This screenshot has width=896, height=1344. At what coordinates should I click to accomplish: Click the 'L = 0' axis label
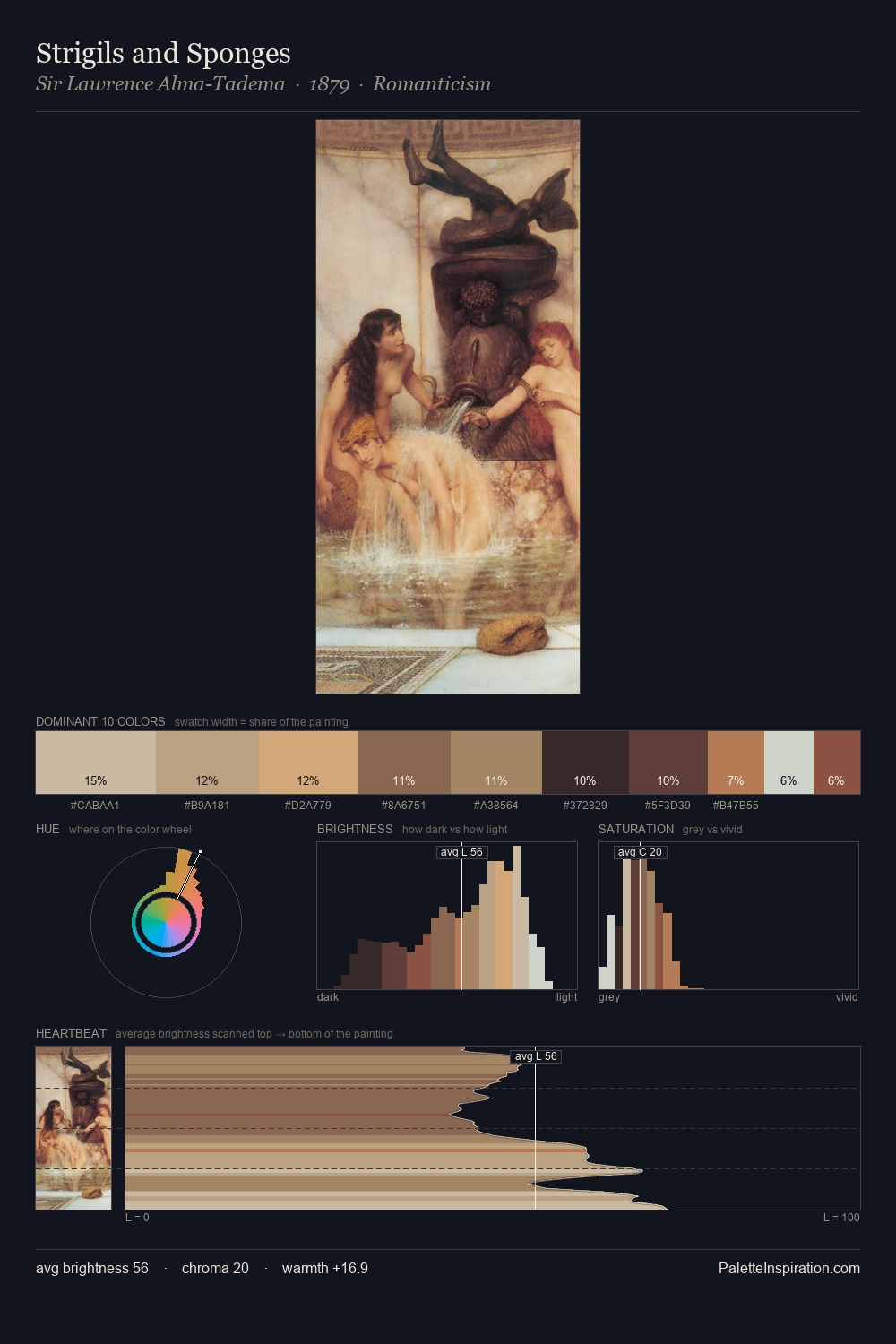(x=137, y=1218)
